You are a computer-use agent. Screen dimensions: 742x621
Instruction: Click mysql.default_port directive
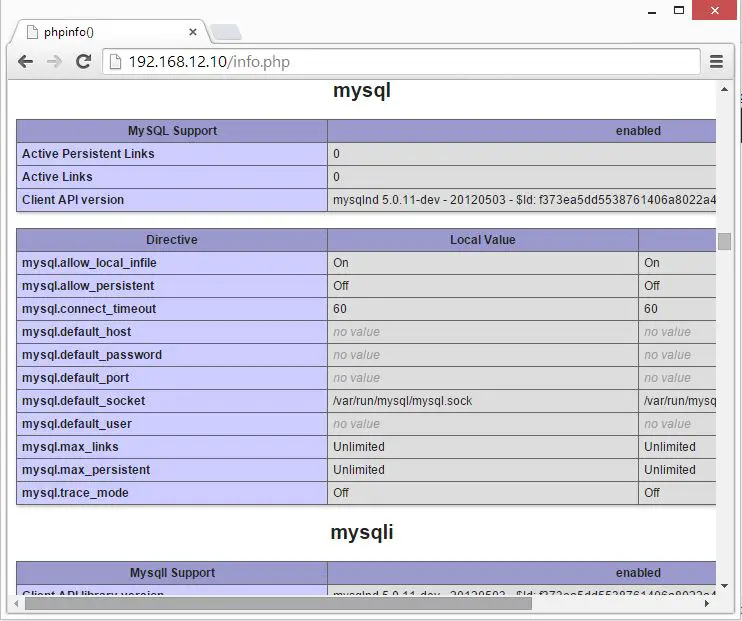tap(75, 378)
